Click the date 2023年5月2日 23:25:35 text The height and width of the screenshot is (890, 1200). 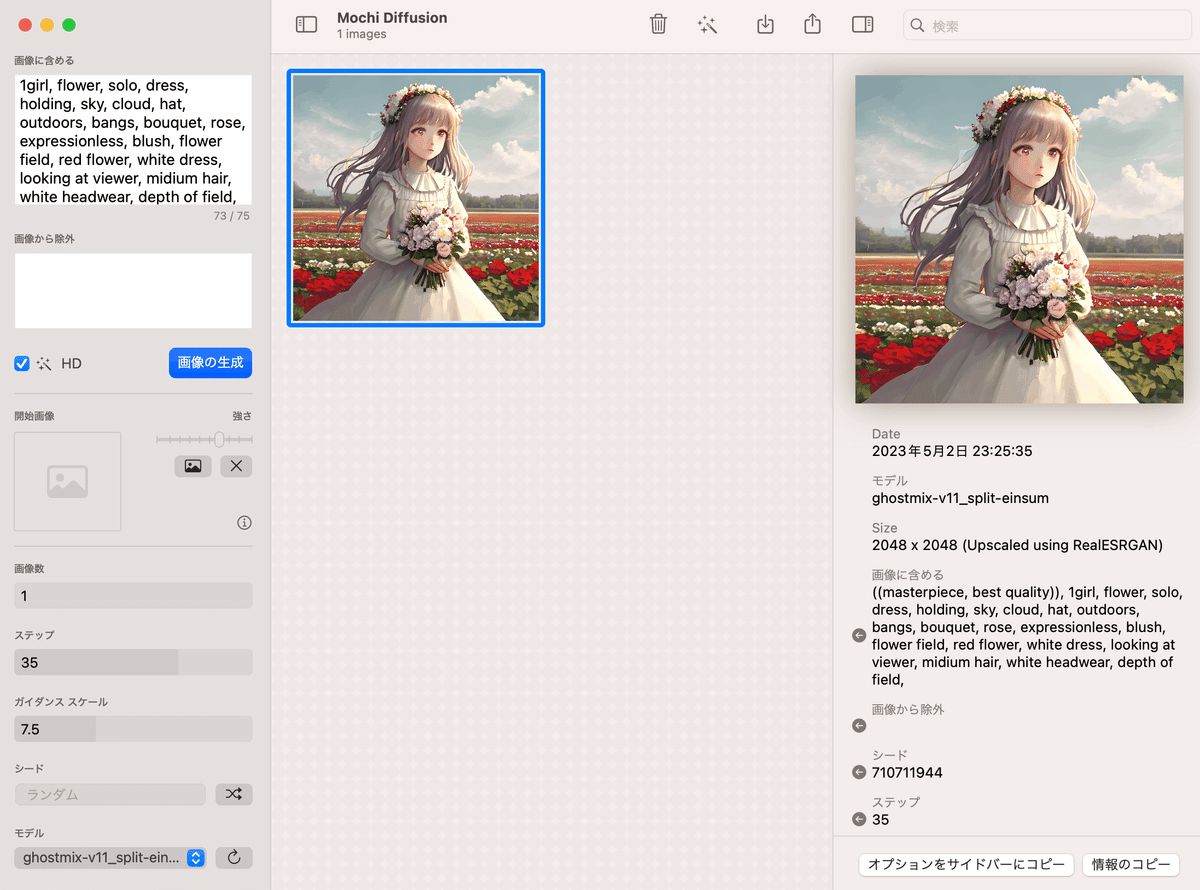pos(952,451)
